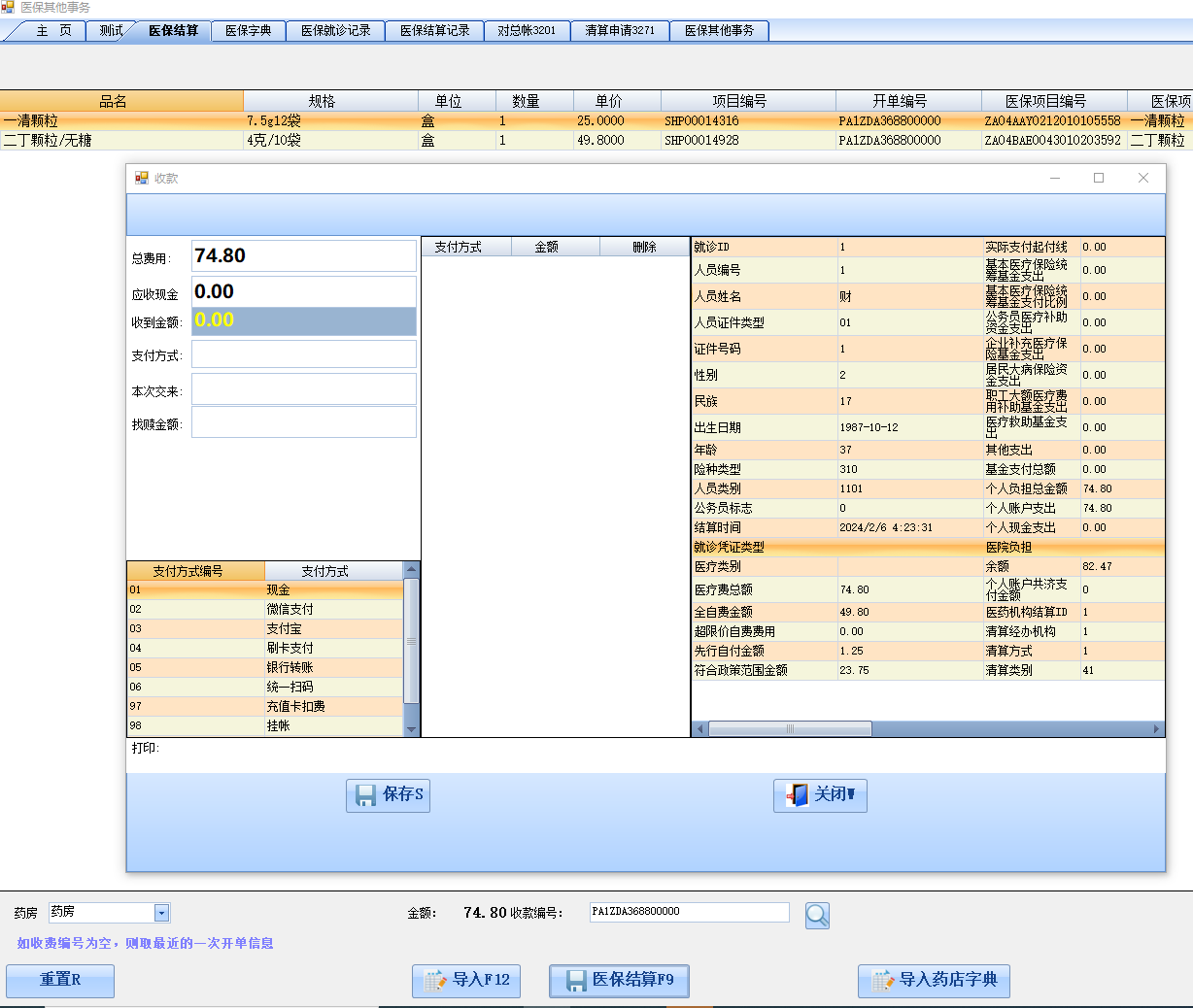This screenshot has width=1193, height=1008.
Task: Open the 医保字典 tab
Action: click(249, 31)
